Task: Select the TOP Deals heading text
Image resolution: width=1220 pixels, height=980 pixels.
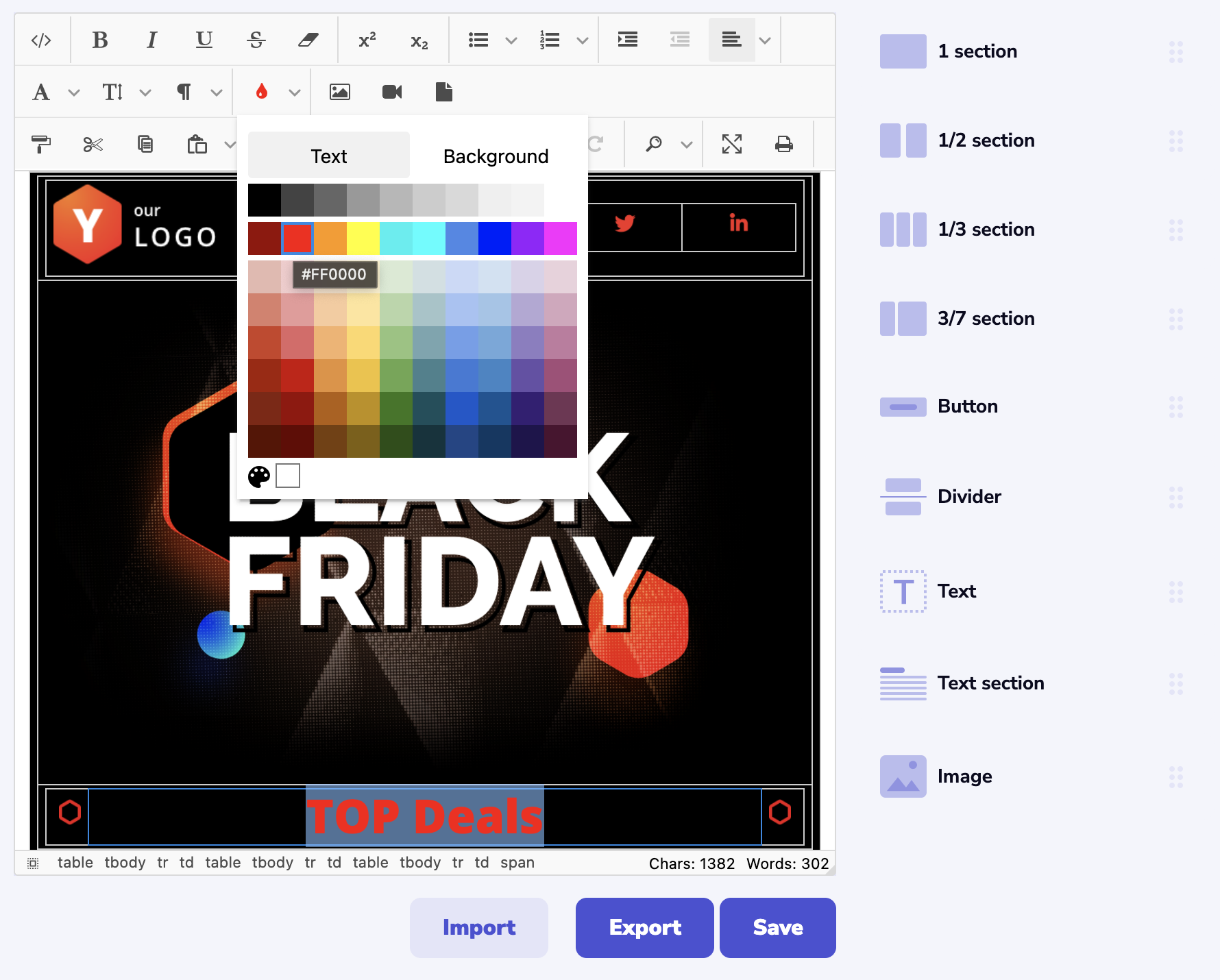Action: point(425,816)
